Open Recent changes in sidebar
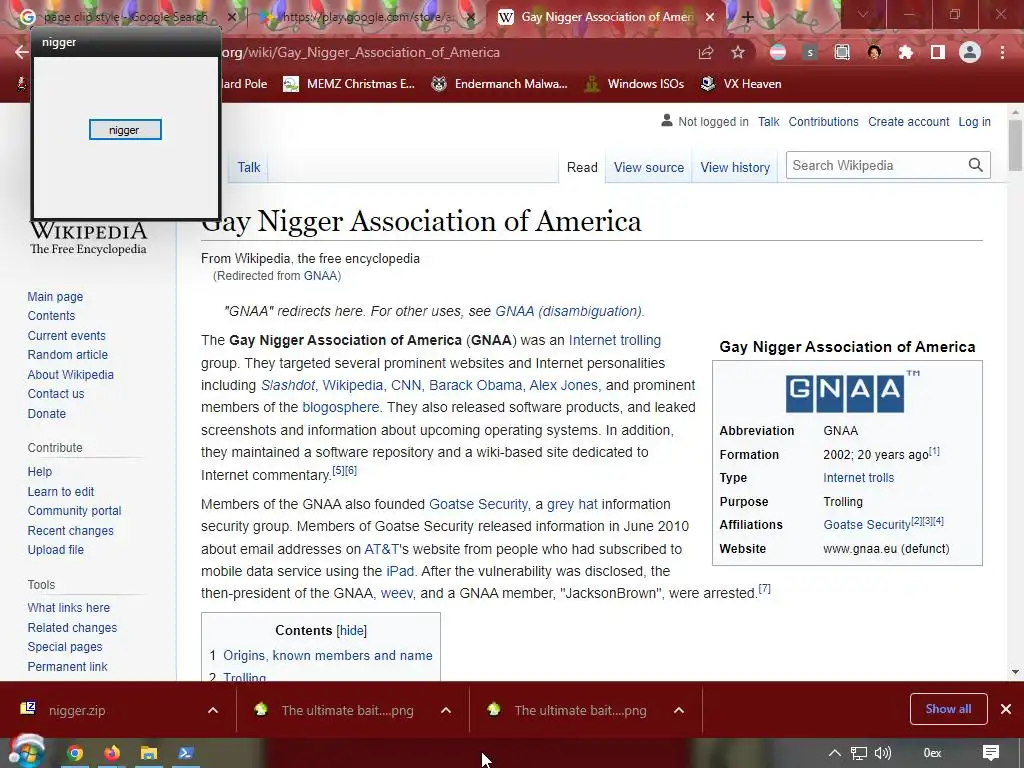Viewport: 1024px width, 768px height. coord(71,531)
